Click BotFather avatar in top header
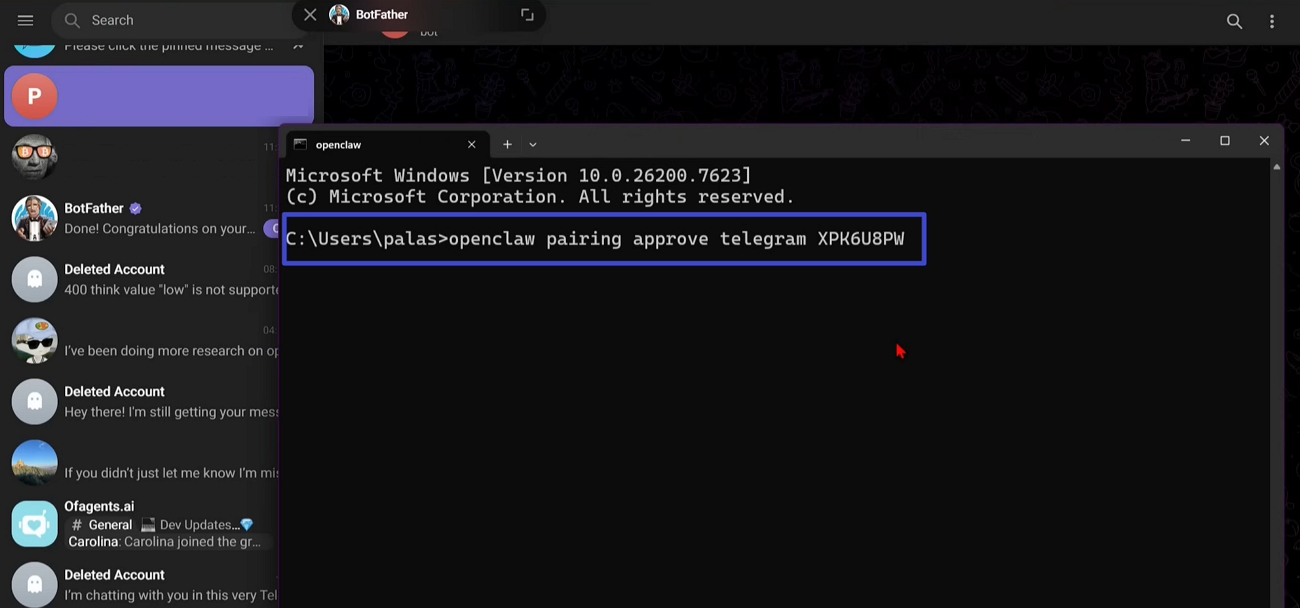Image resolution: width=1300 pixels, height=608 pixels. [x=339, y=15]
